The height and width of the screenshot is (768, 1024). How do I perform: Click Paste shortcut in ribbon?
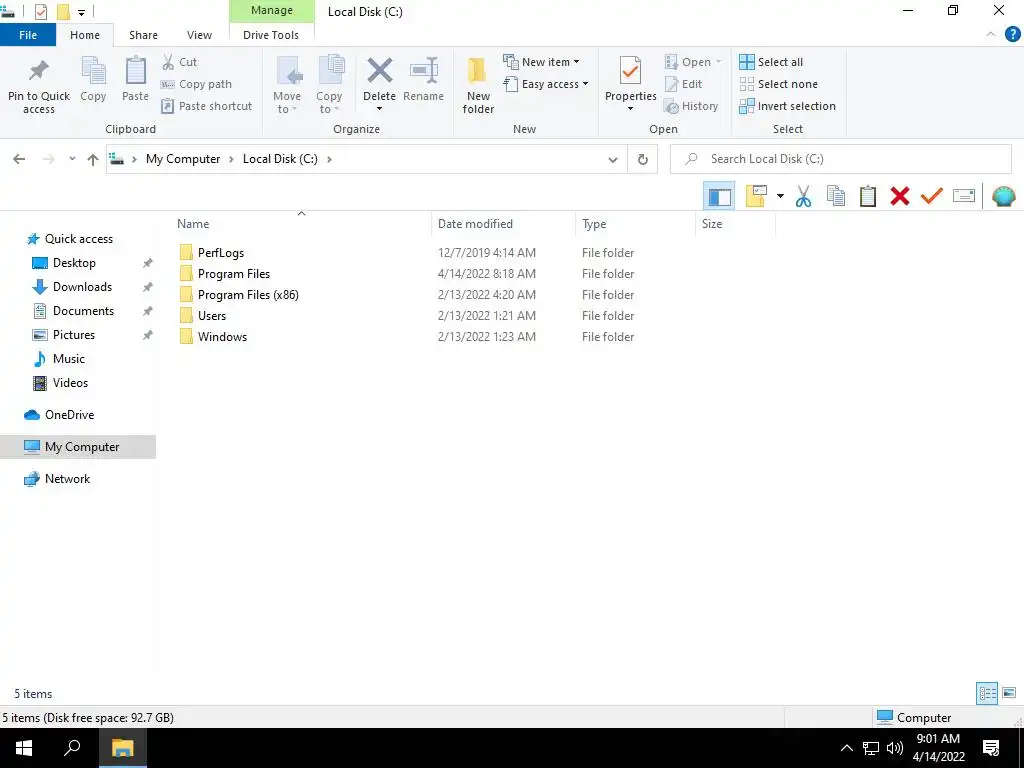point(207,106)
